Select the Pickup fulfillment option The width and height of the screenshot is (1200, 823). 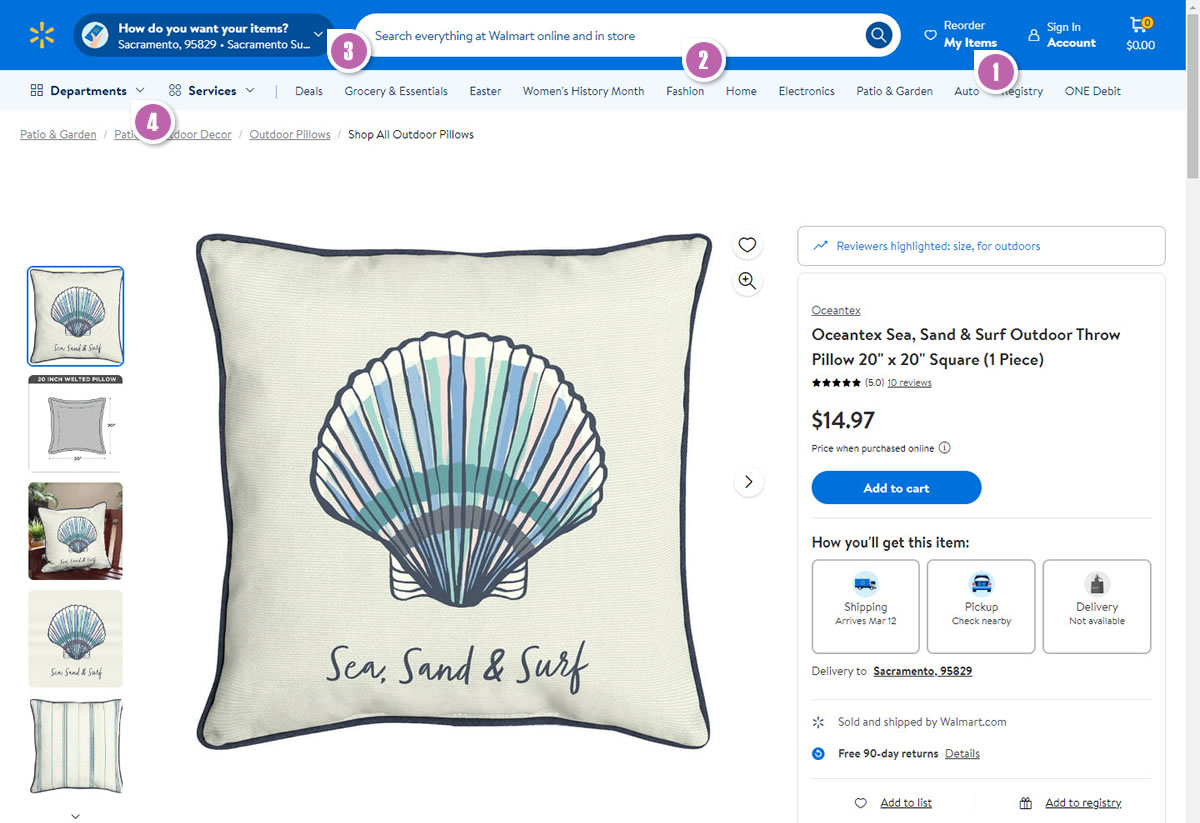(x=981, y=606)
